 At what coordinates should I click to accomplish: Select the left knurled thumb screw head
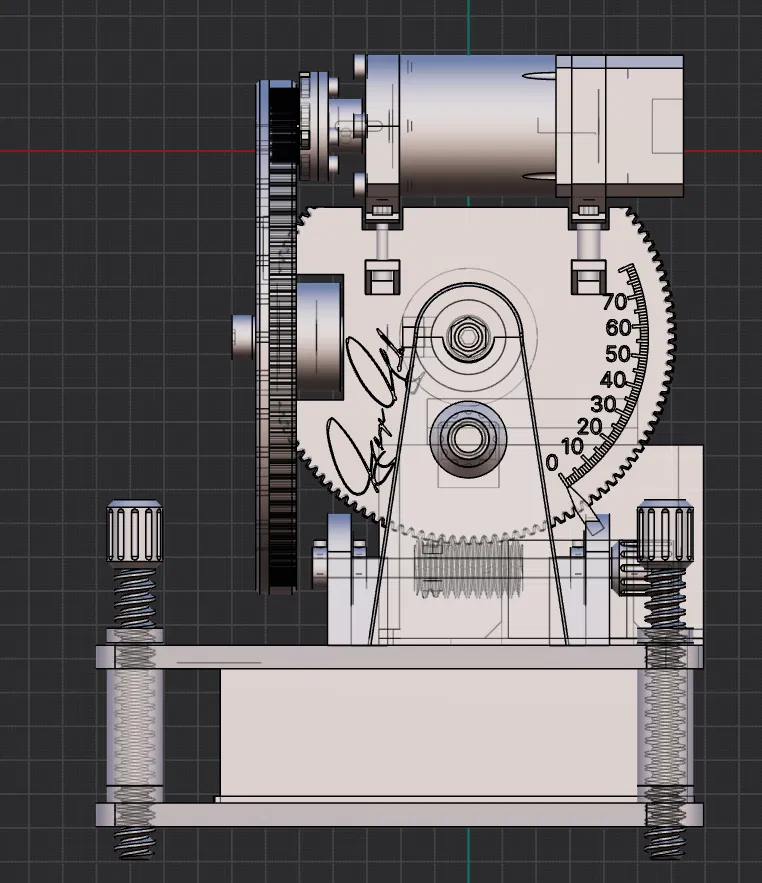click(135, 531)
